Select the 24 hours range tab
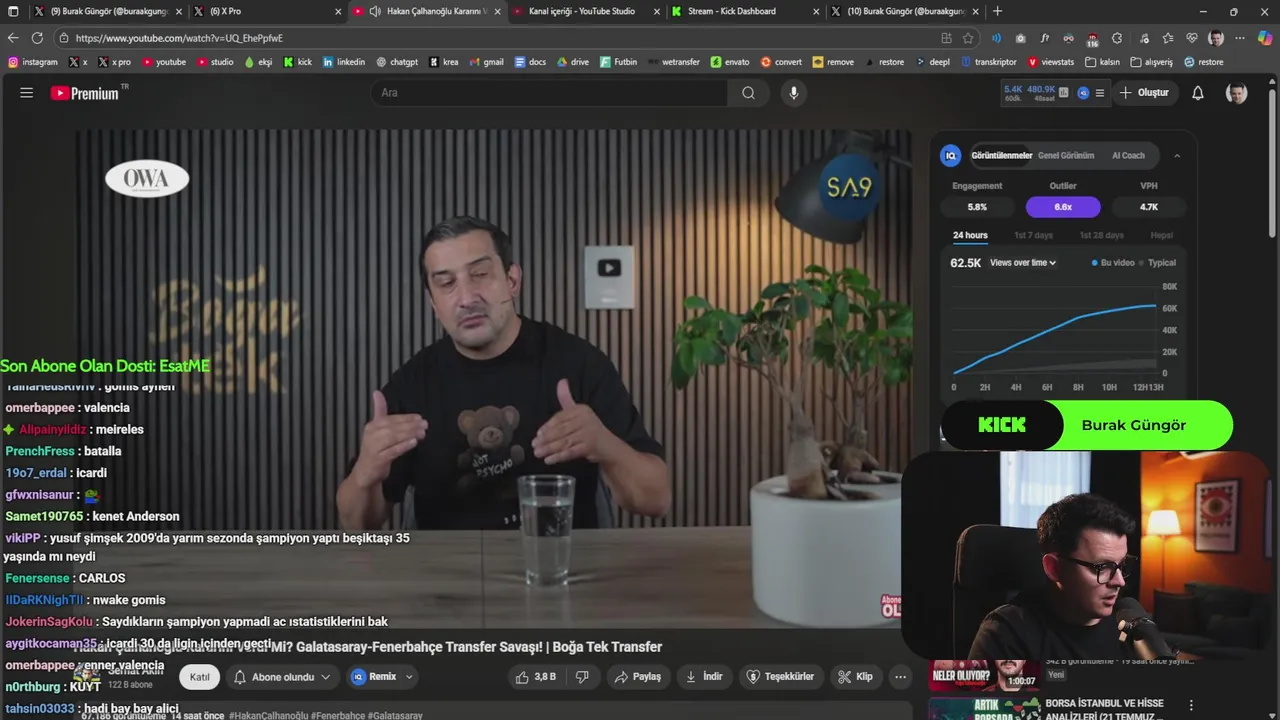The height and width of the screenshot is (720, 1280). click(x=970, y=236)
